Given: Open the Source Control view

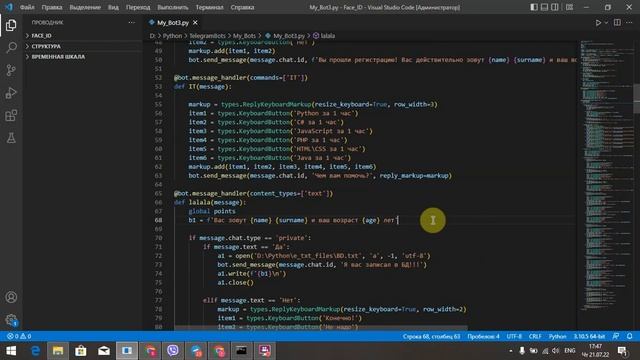Looking at the screenshot, I should (11, 70).
